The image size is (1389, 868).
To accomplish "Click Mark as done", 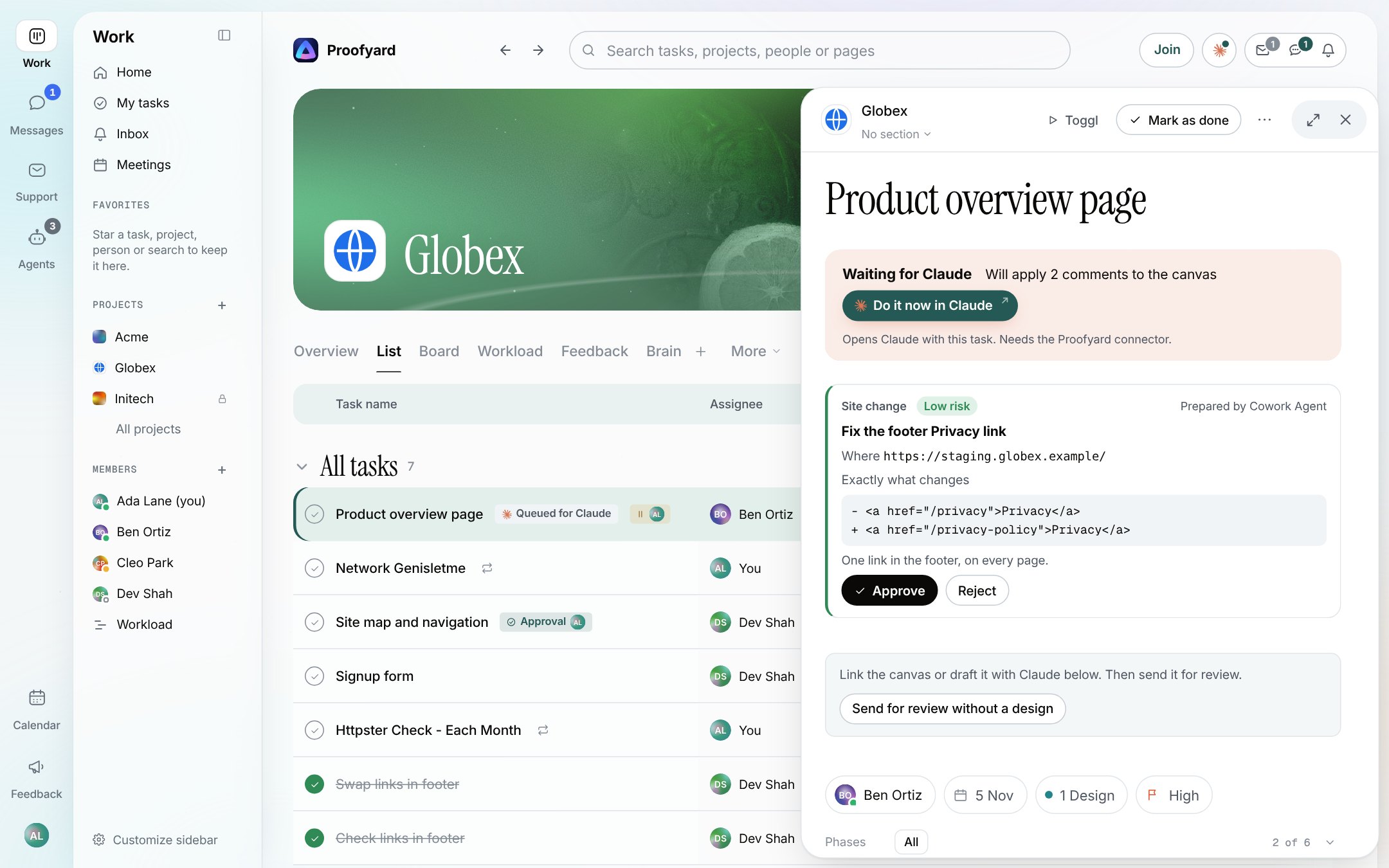I will pos(1179,120).
